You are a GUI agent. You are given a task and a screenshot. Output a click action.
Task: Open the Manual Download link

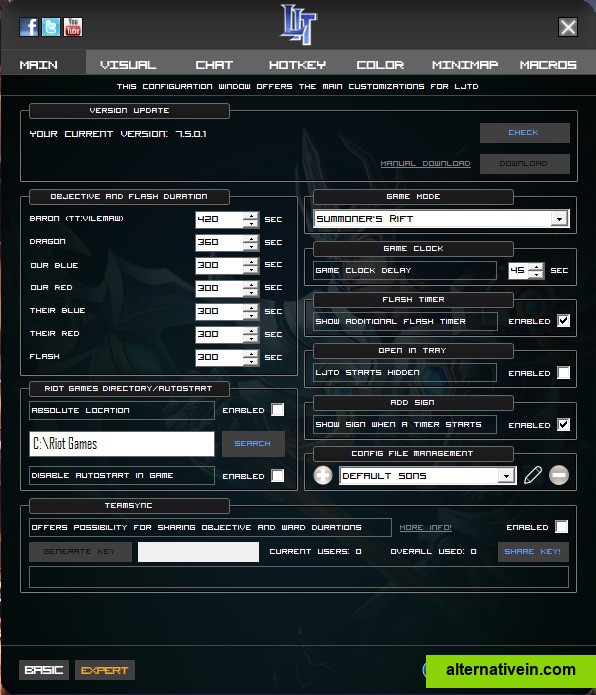pos(425,164)
